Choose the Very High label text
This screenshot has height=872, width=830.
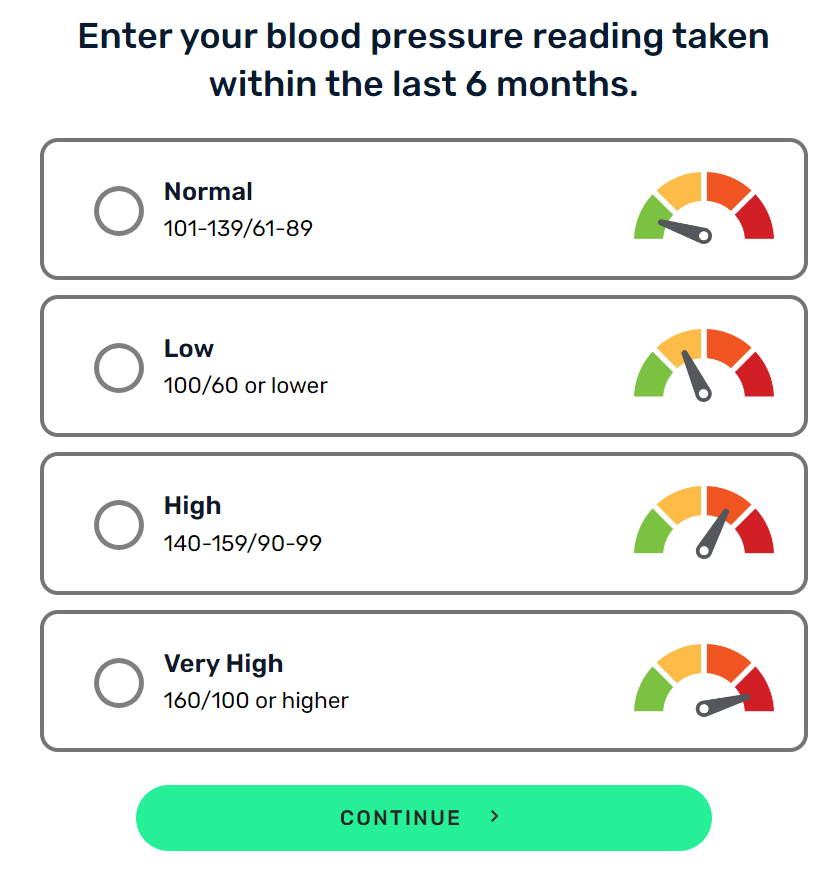click(x=224, y=664)
